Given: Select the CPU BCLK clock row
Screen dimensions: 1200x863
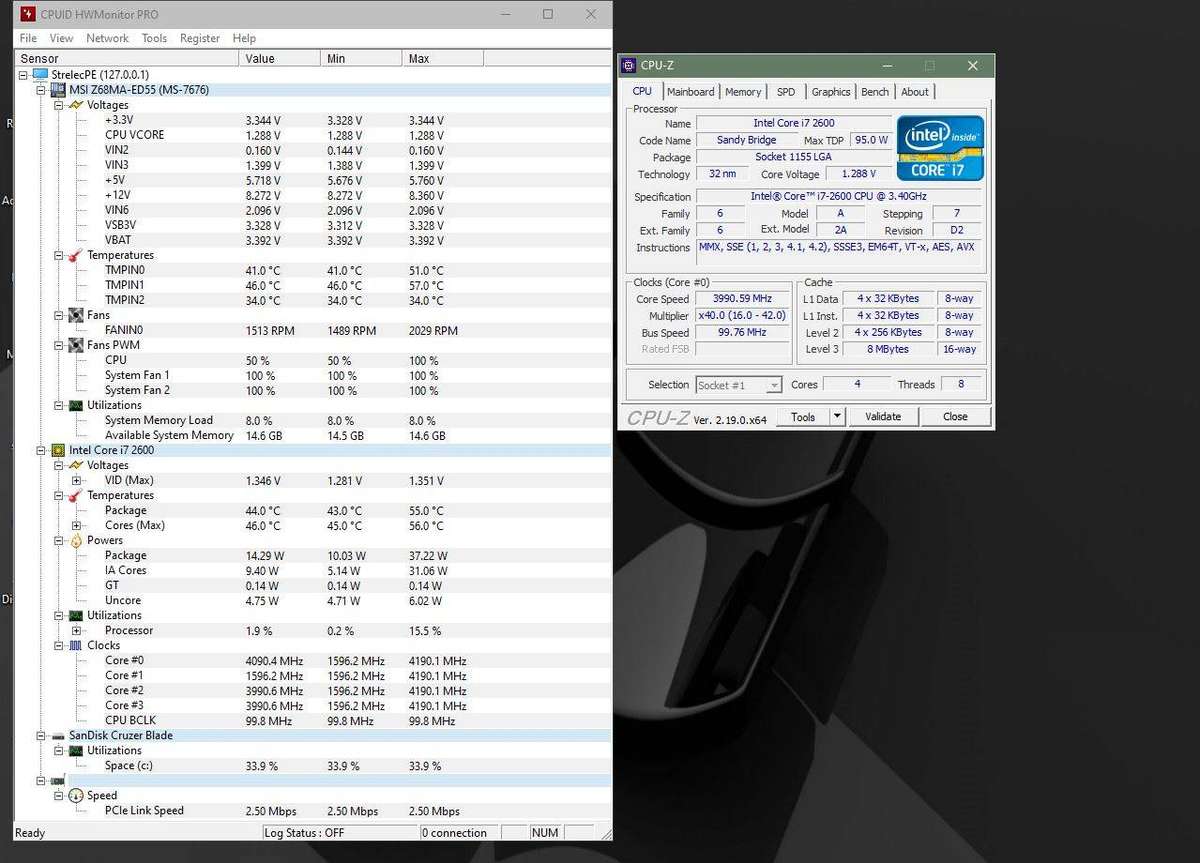Looking at the screenshot, I should coord(312,720).
